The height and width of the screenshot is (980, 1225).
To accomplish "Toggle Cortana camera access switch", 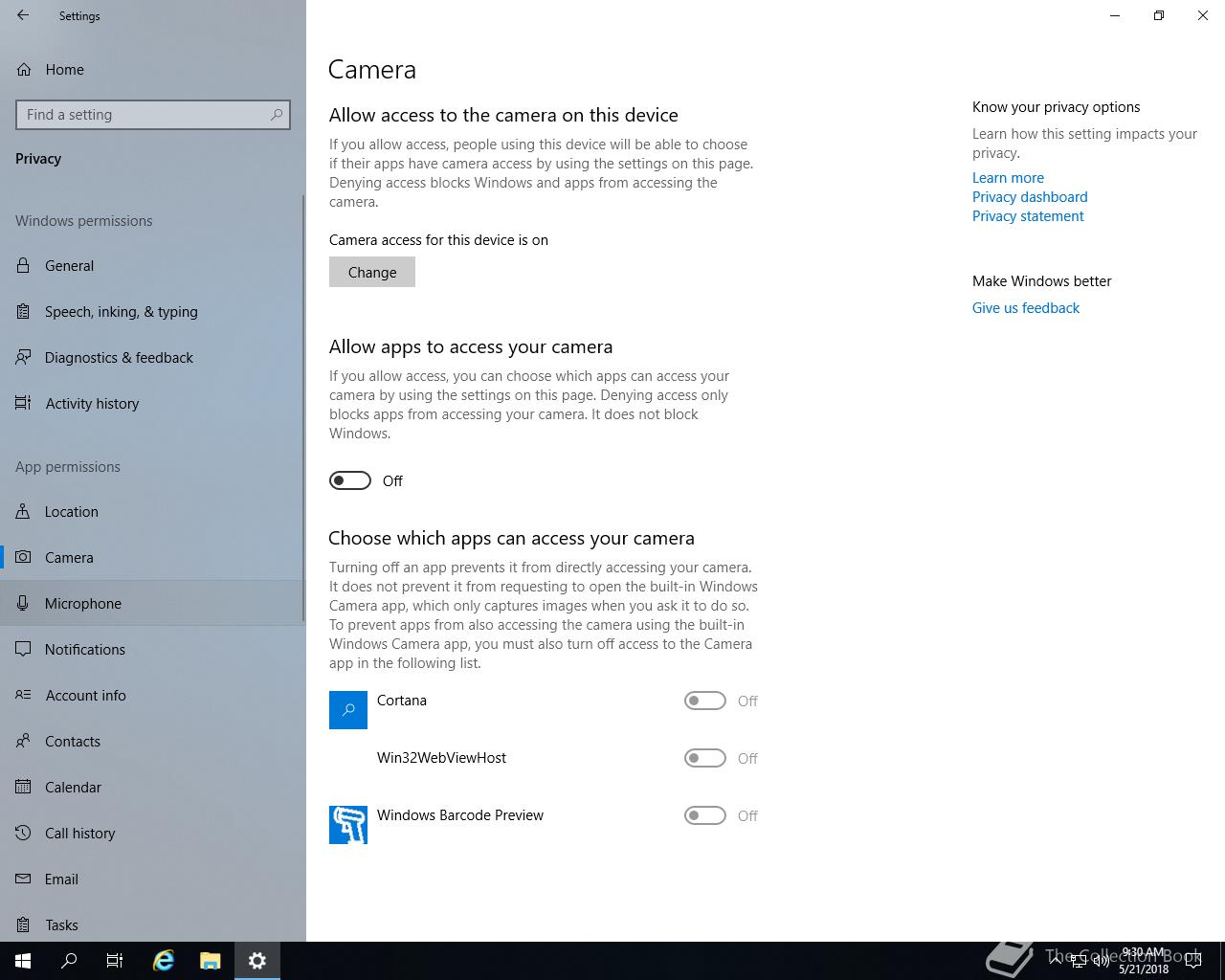I will click(x=705, y=701).
